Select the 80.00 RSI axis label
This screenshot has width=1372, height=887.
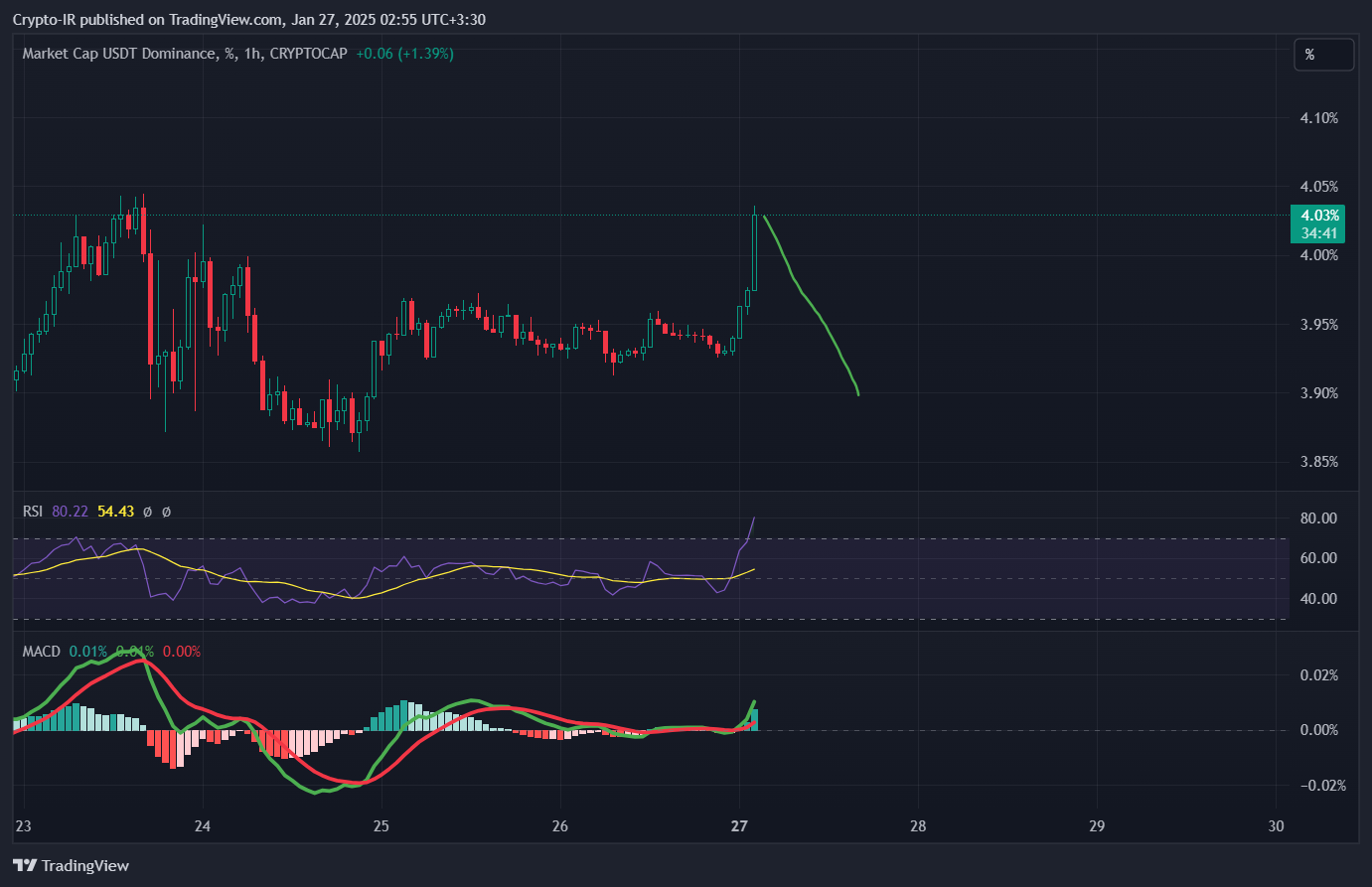pyautogui.click(x=1318, y=518)
